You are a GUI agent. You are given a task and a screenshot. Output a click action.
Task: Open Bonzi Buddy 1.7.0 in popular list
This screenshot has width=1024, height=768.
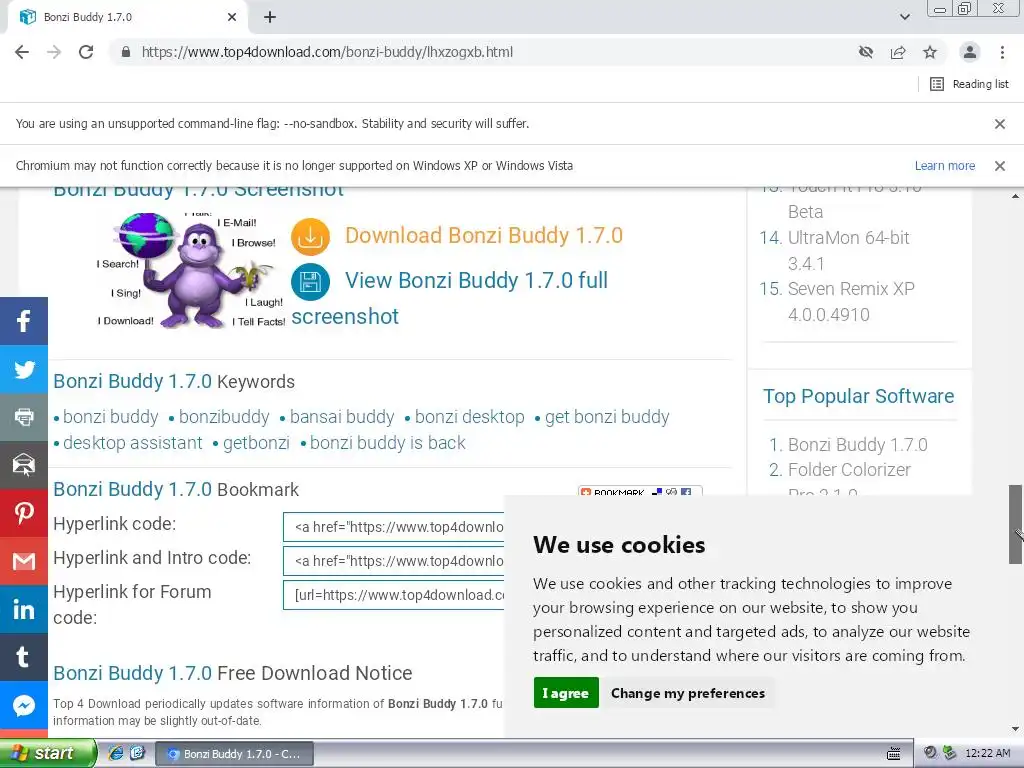tap(857, 445)
